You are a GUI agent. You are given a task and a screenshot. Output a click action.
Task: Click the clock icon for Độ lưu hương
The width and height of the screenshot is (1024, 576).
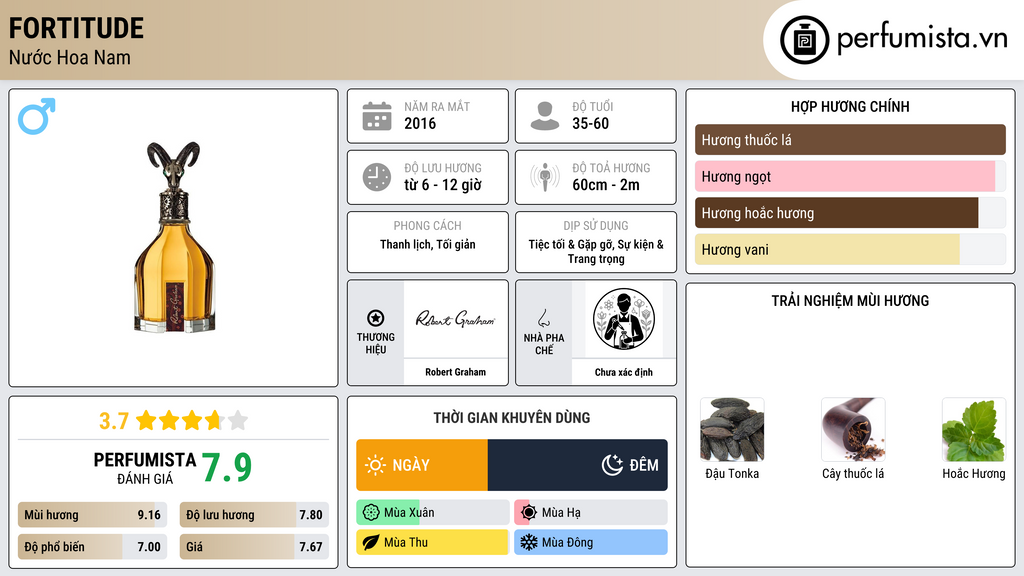coord(377,177)
